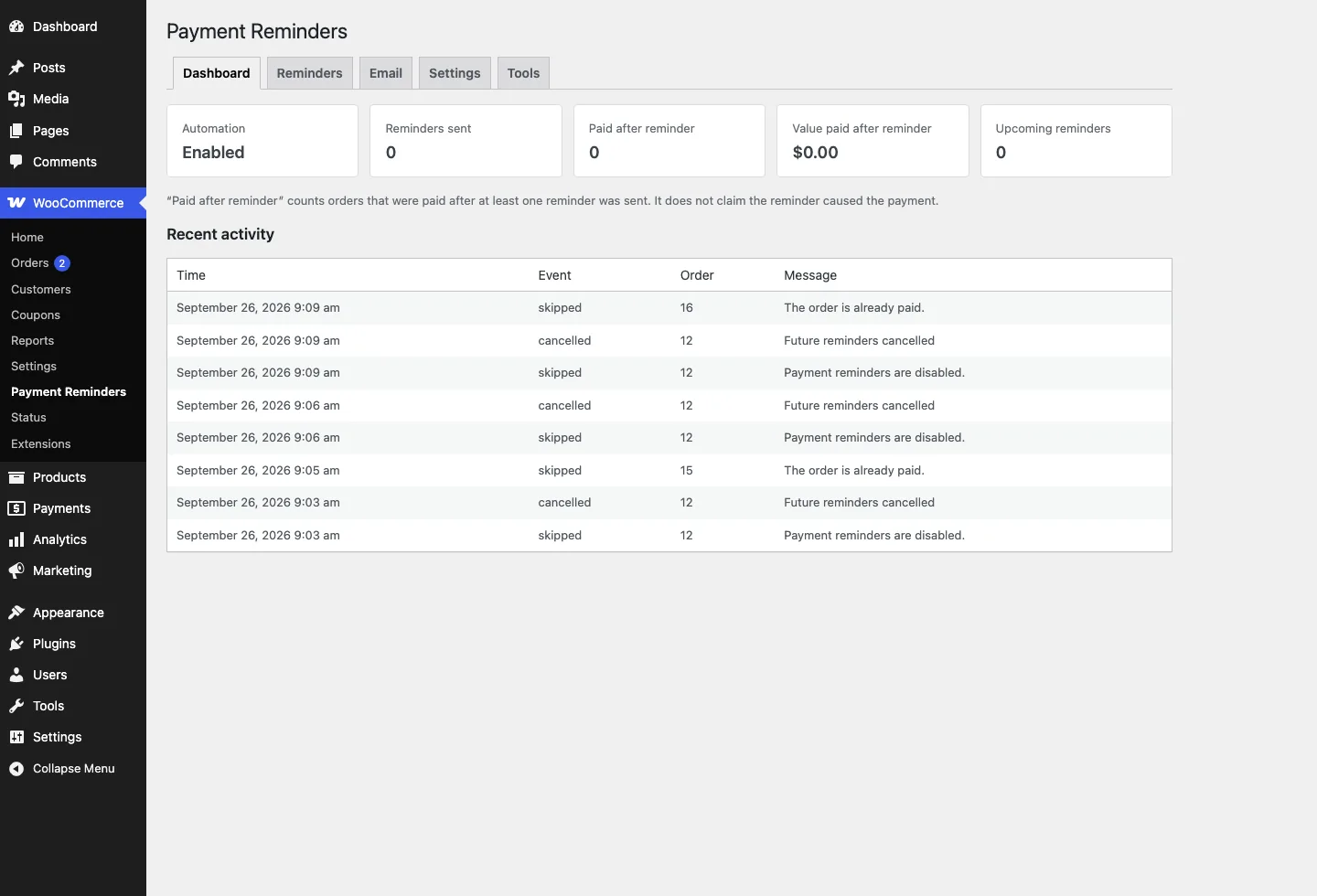Open the Reports submenu link

(x=33, y=340)
